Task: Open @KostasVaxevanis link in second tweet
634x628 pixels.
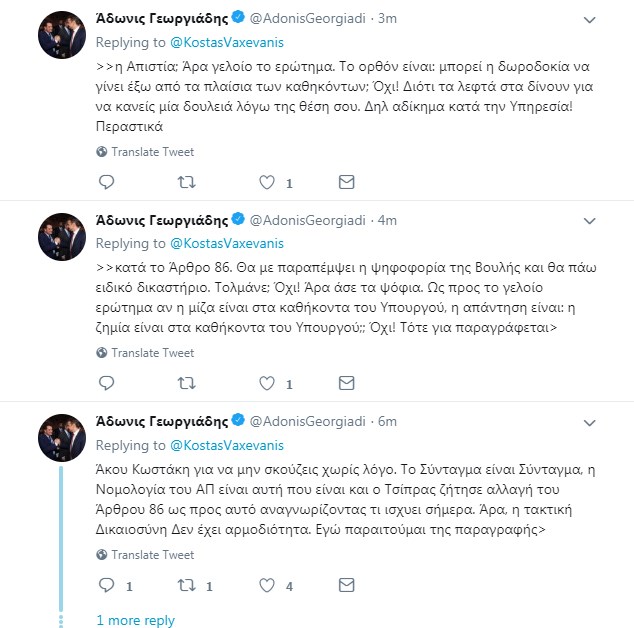Action: (x=227, y=243)
